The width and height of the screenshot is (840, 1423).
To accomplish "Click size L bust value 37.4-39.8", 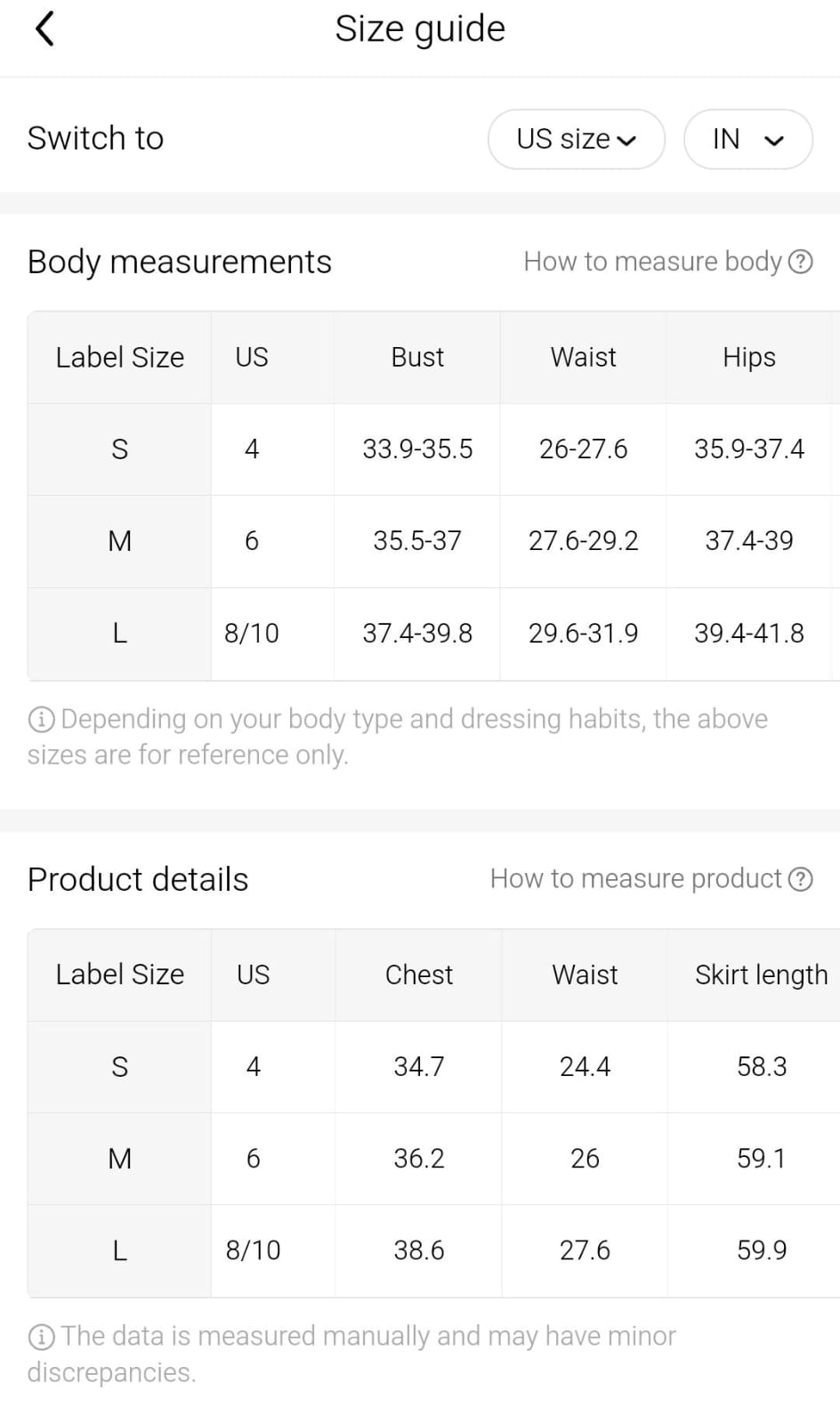I will click(417, 634).
